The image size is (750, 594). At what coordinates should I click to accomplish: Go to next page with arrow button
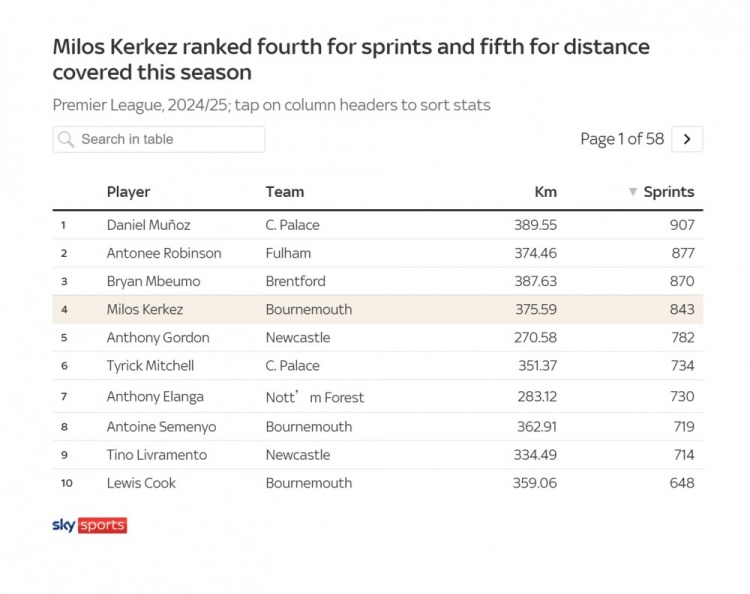[x=687, y=139]
